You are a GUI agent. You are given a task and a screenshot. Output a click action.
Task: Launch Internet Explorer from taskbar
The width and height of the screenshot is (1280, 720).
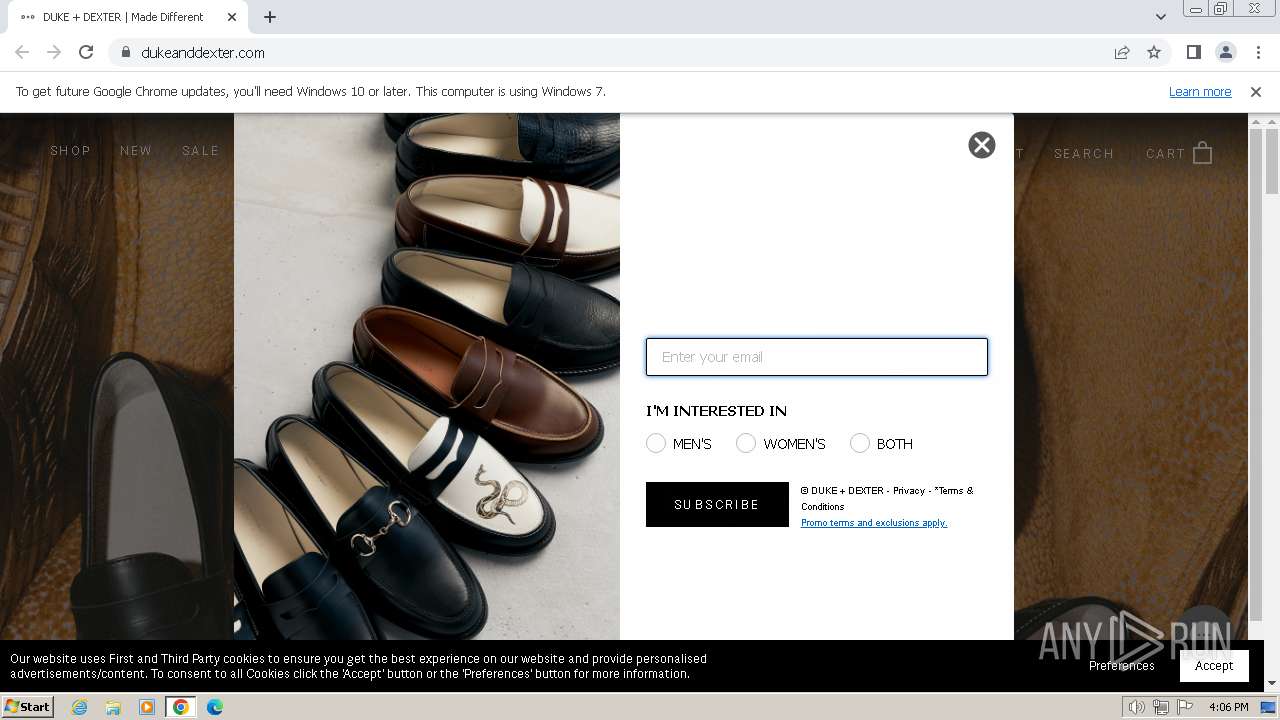pyautogui.click(x=79, y=707)
